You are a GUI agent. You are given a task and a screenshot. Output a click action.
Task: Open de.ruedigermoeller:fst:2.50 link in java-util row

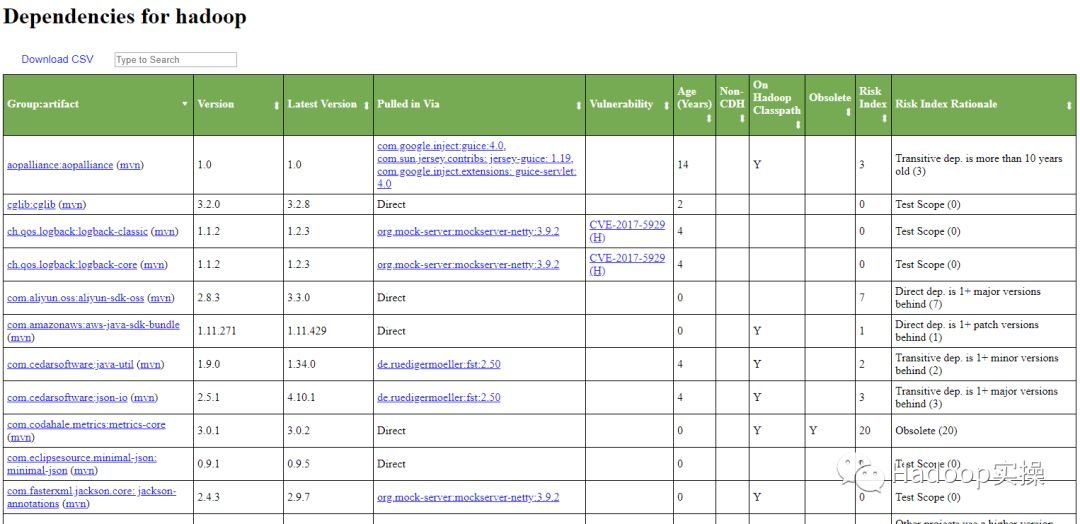[x=439, y=364]
